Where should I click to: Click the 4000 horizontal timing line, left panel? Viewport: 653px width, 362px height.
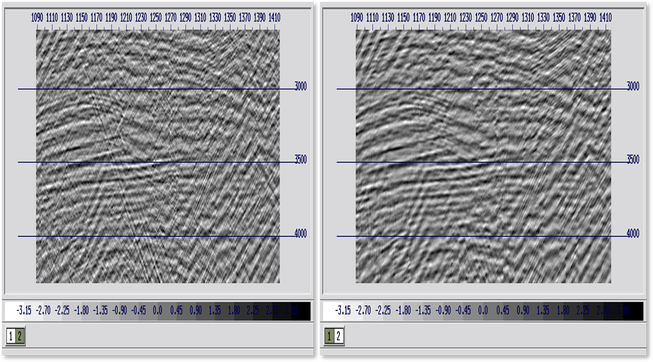coord(156,236)
